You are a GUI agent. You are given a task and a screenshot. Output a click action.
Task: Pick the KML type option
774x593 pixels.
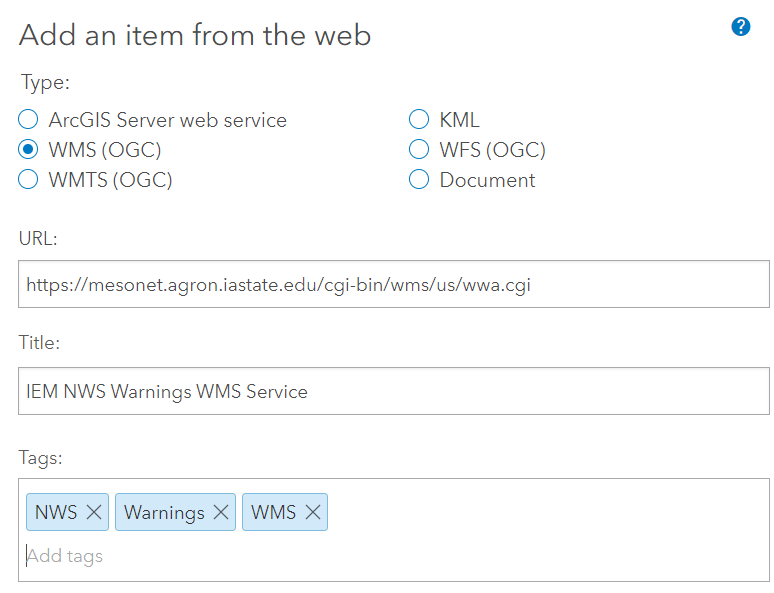coord(419,120)
